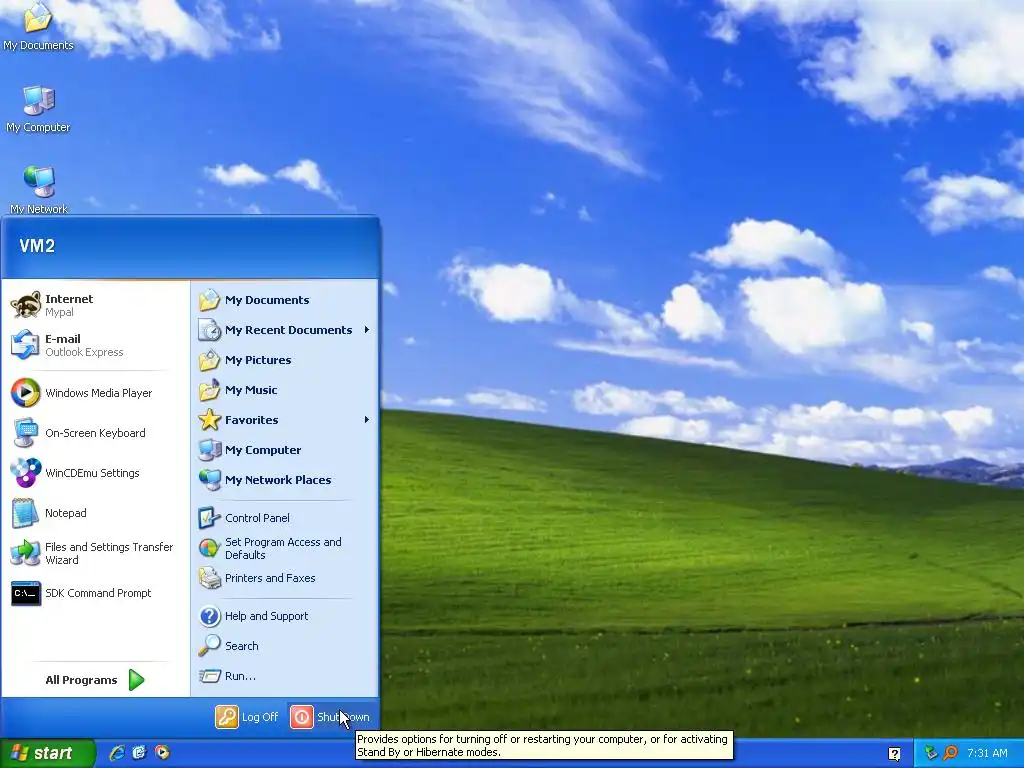Click the VM2 user name header
1024x768 pixels.
[x=37, y=246]
